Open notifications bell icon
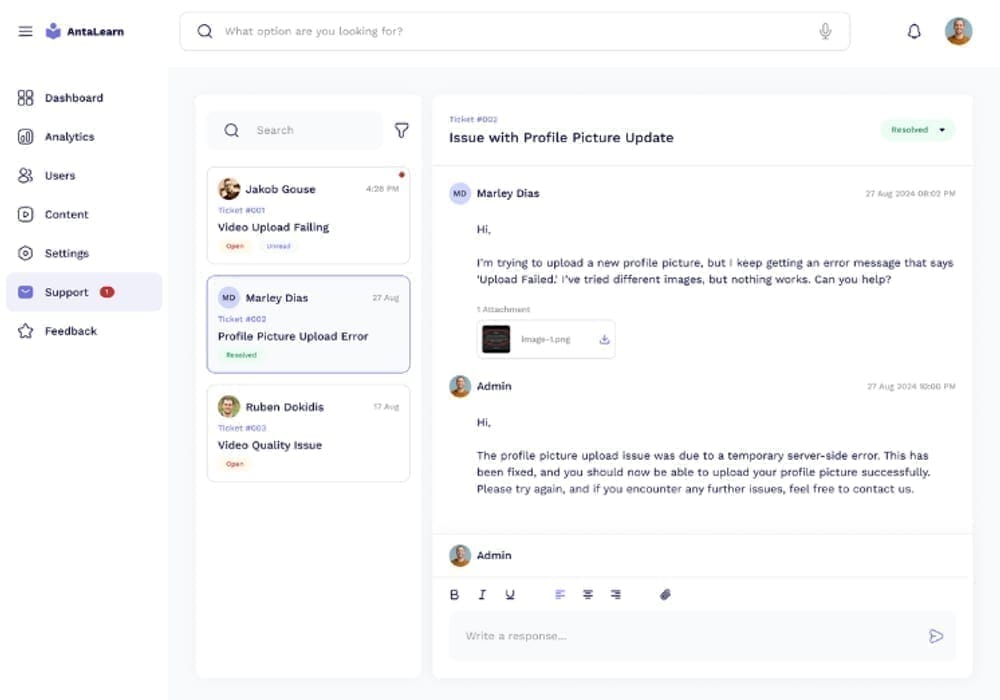 pyautogui.click(x=914, y=31)
